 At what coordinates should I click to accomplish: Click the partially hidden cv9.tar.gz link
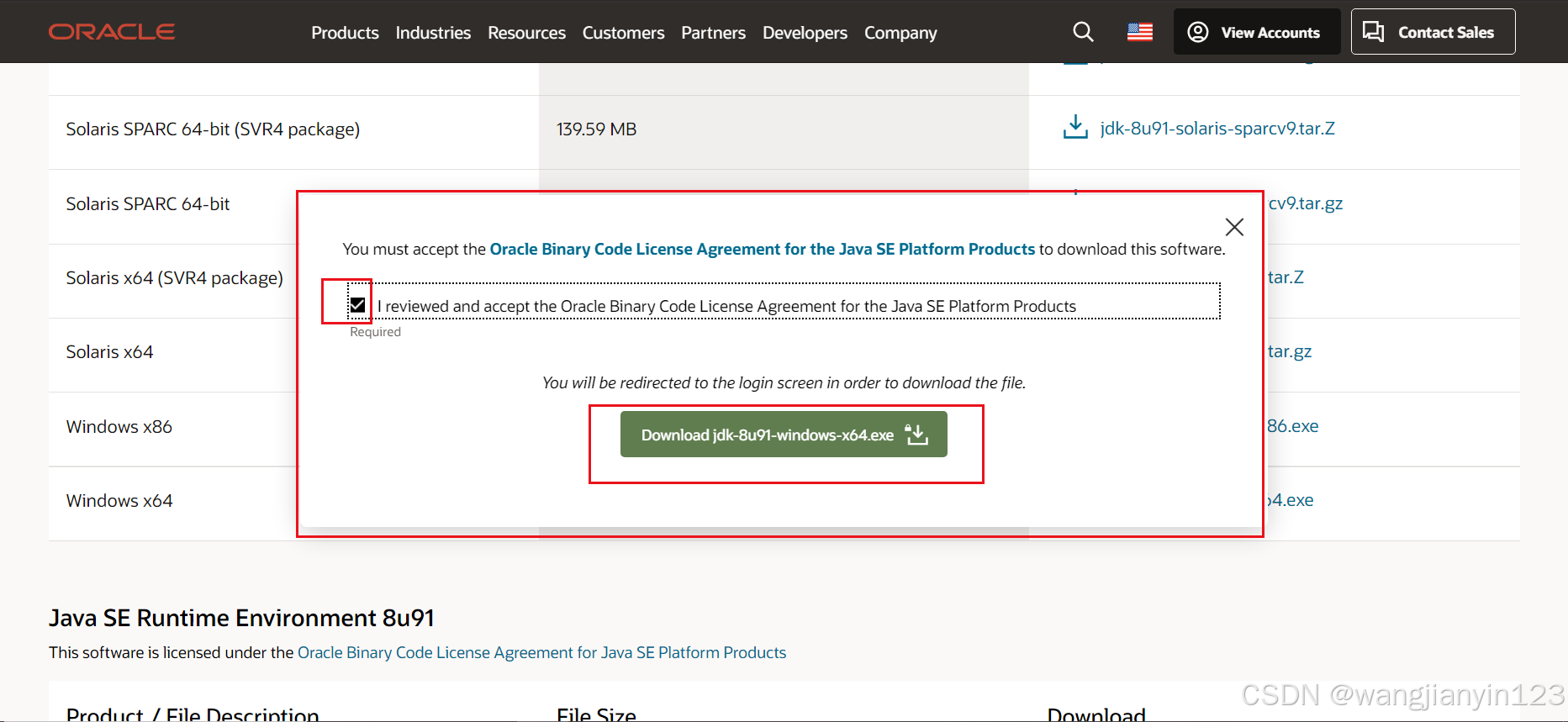pos(1305,203)
